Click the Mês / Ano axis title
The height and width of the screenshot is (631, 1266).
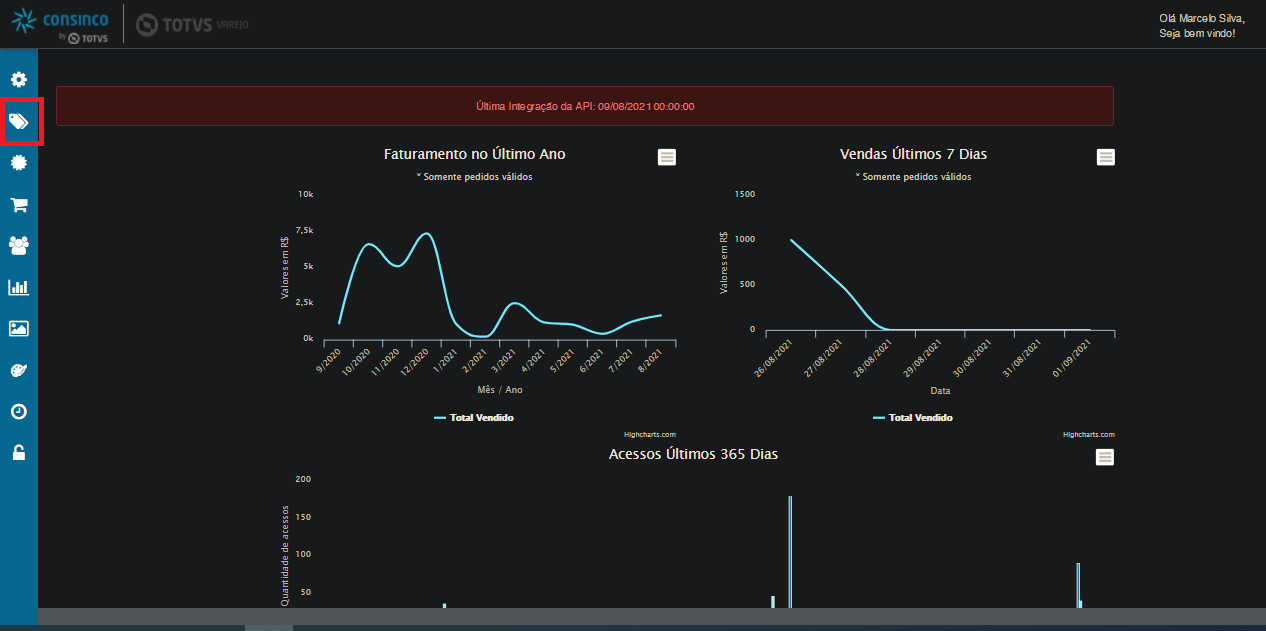(500, 390)
